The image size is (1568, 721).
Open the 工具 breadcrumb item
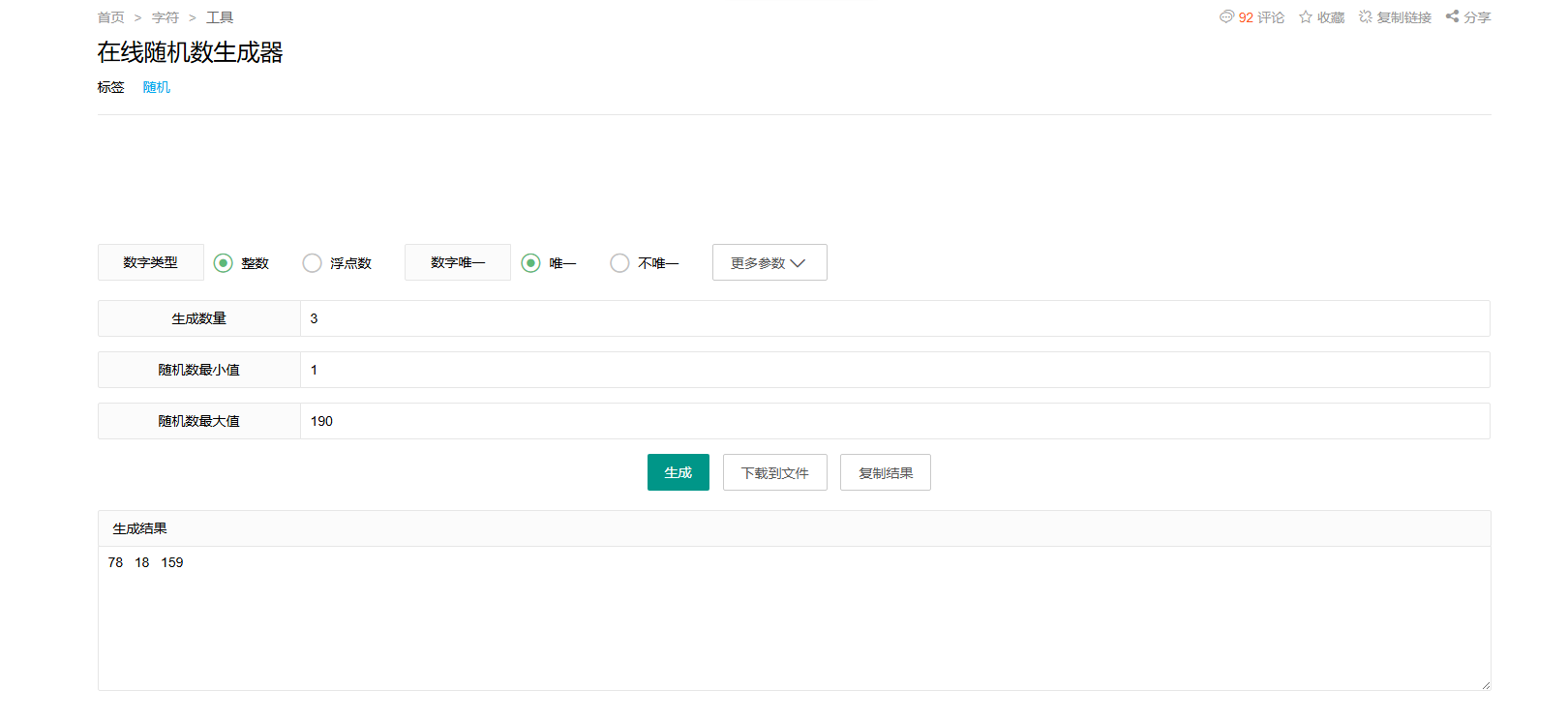[220, 17]
